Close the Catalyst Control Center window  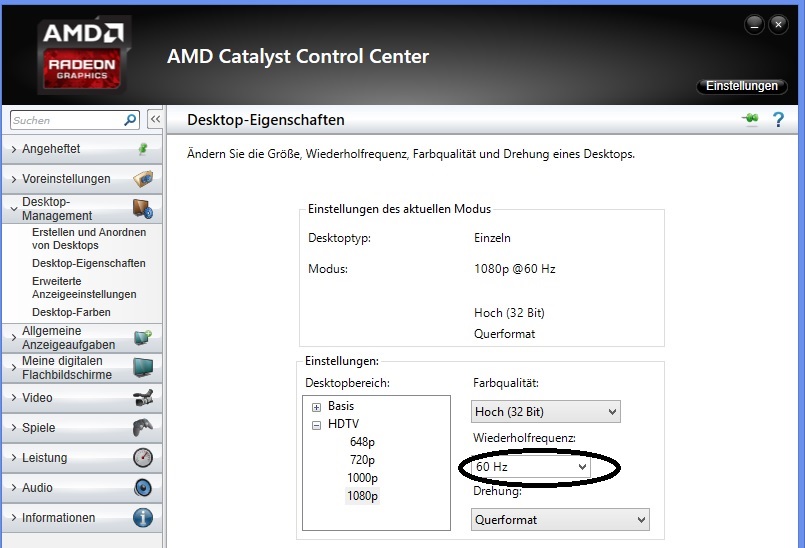coord(778,24)
